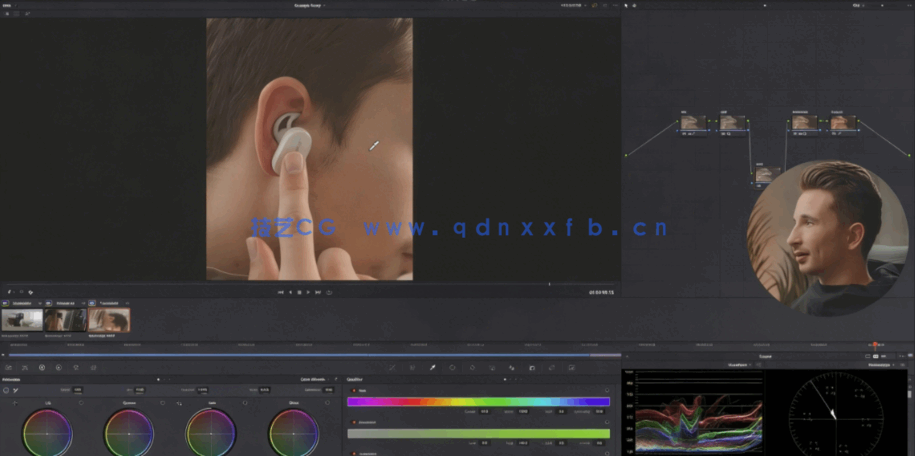Open the Vectorscope scope type dropdown
Image resolution: width=915 pixels, height=456 pixels.
coord(882,365)
